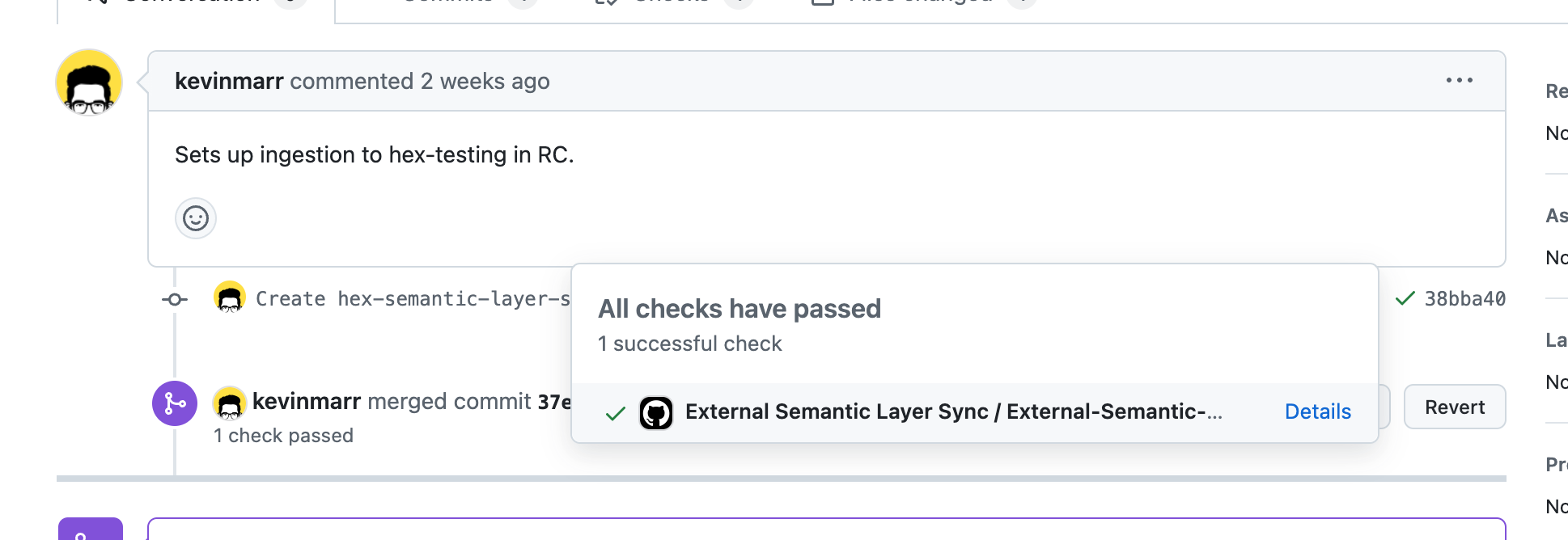This screenshot has height=540, width=1568.
Task: Select the Create hex-semantic-layer commit message
Action: tap(405, 298)
